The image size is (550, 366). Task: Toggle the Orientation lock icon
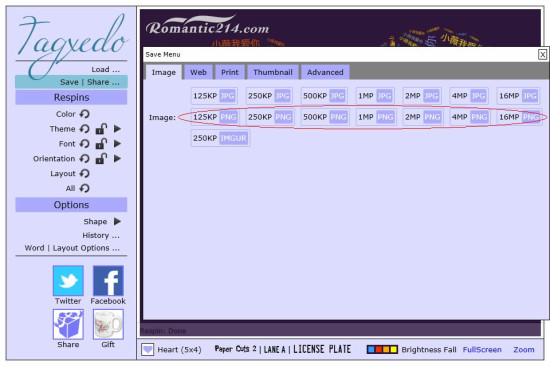click(101, 159)
